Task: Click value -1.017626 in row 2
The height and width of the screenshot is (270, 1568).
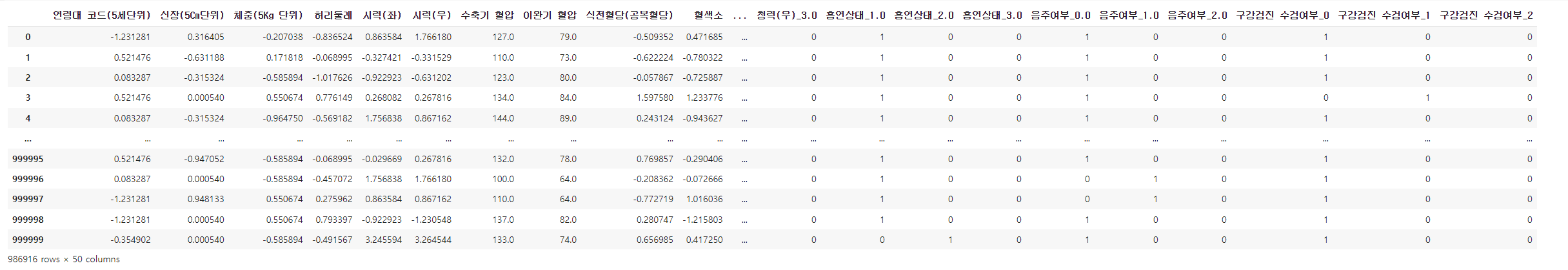Action: pyautogui.click(x=332, y=78)
